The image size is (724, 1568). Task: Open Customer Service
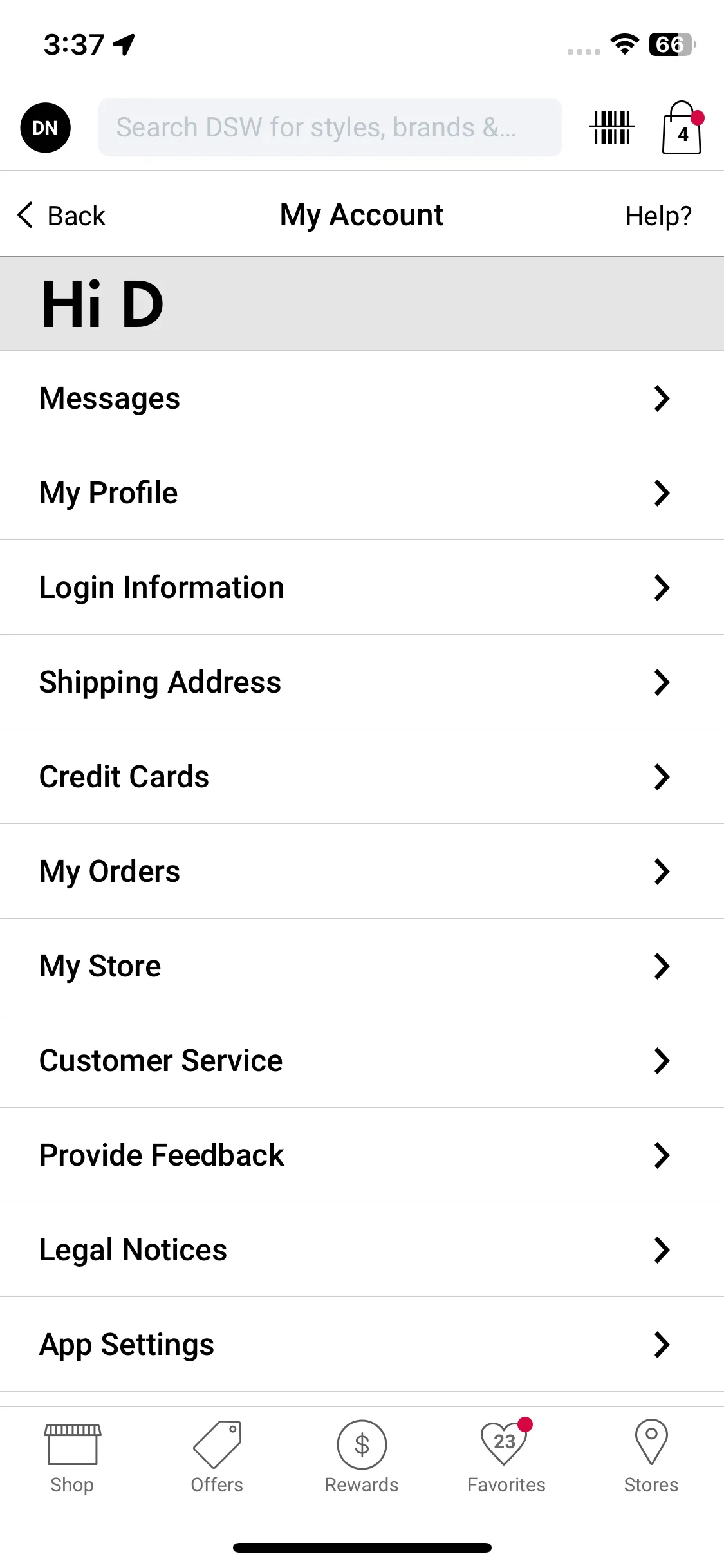click(x=362, y=1061)
